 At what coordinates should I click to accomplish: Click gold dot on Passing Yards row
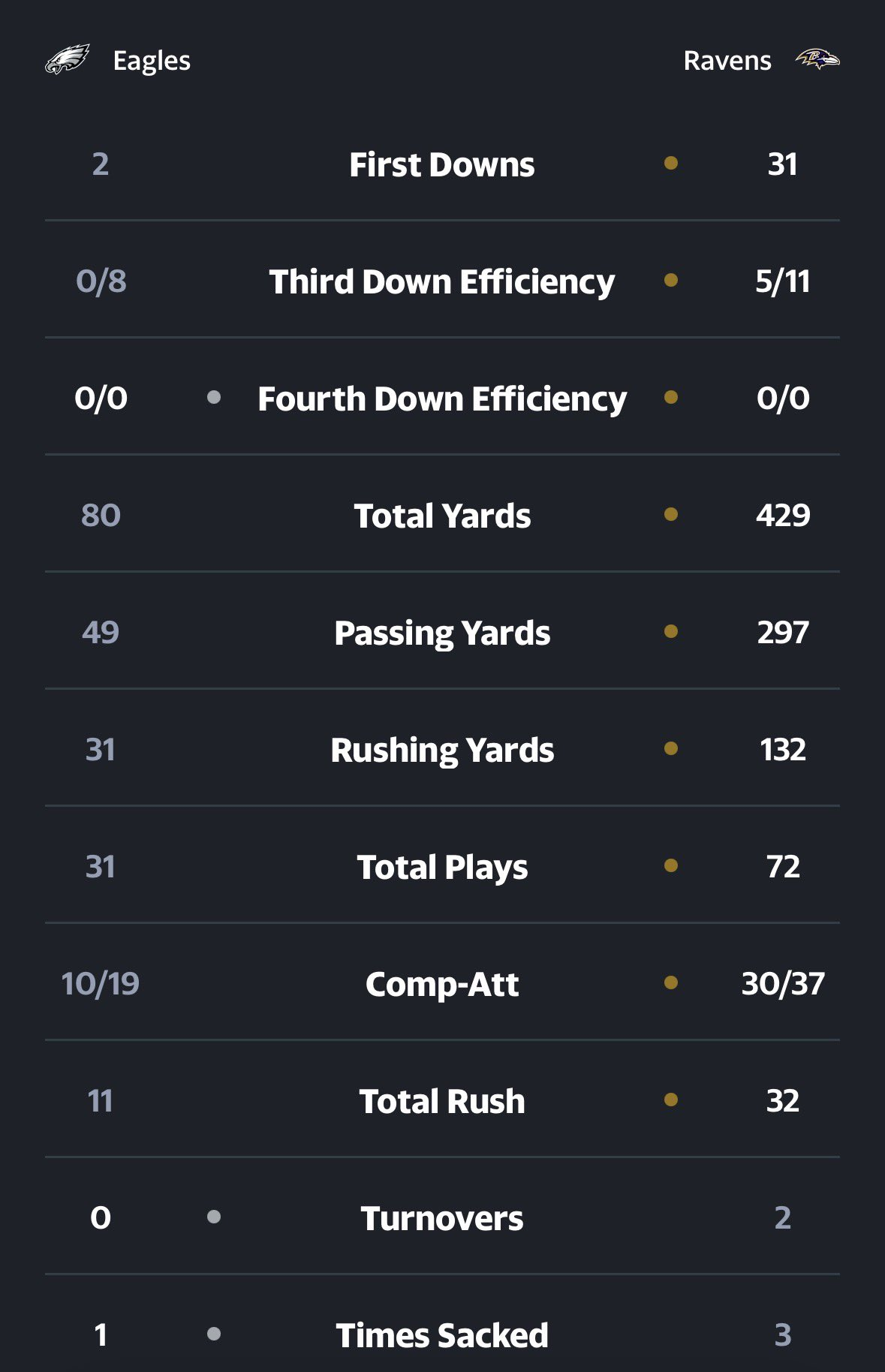(x=671, y=631)
